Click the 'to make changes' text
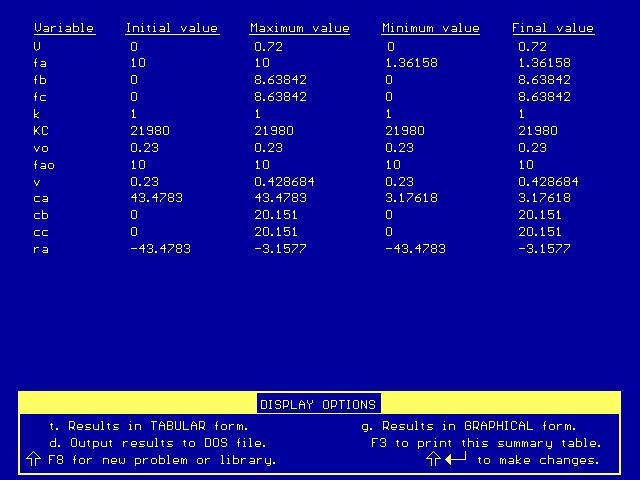Screen dimensions: 640x480 click(538, 460)
